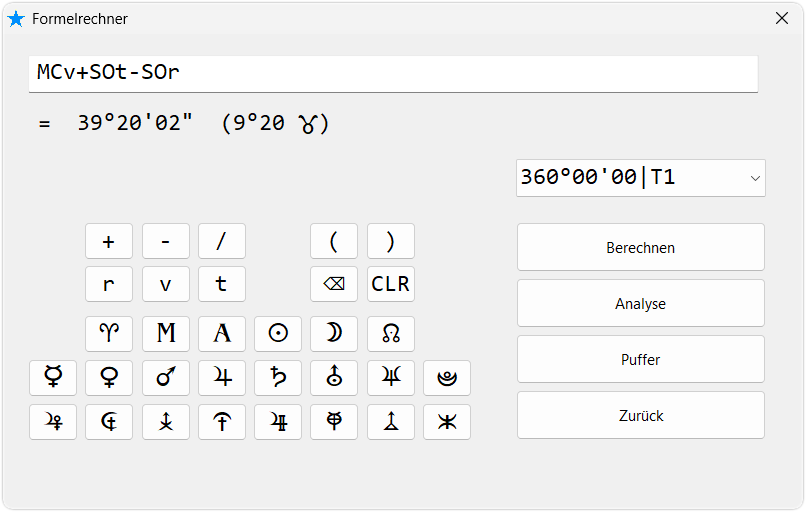Add the Aries point symbol
This screenshot has width=806, height=512.
109,334
